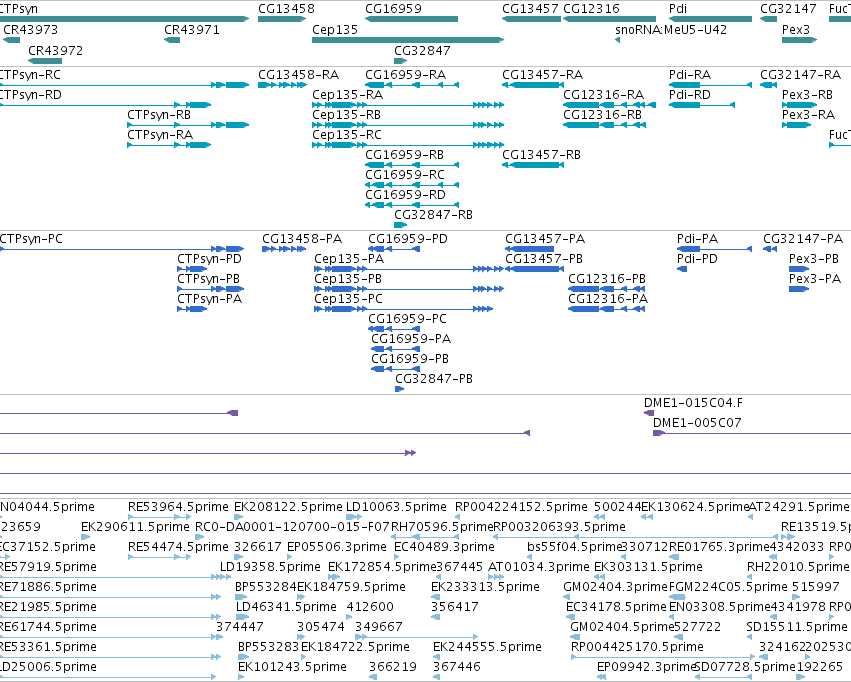Click the CG13458-RA exon glyph
This screenshot has width=851, height=682.
282,85
